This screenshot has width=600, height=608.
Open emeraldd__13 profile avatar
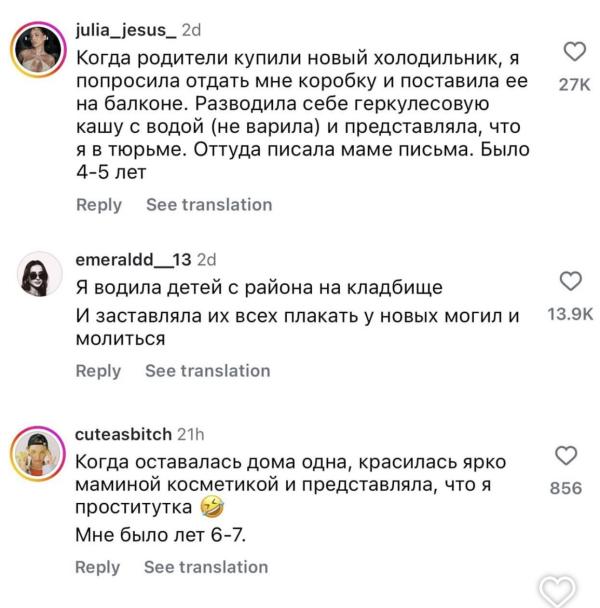(40, 274)
